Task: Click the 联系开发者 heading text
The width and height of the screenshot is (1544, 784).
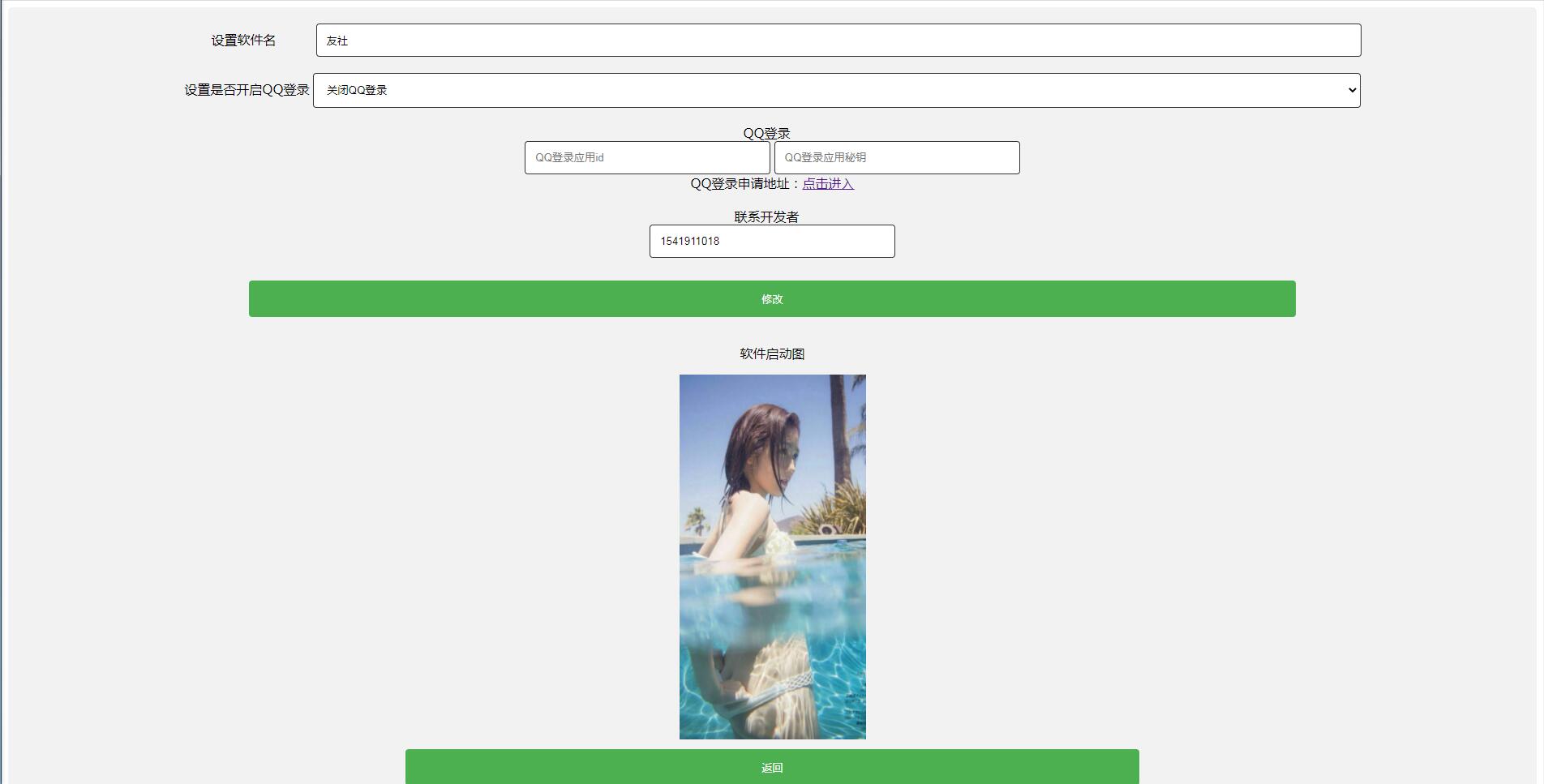Action: [x=766, y=216]
